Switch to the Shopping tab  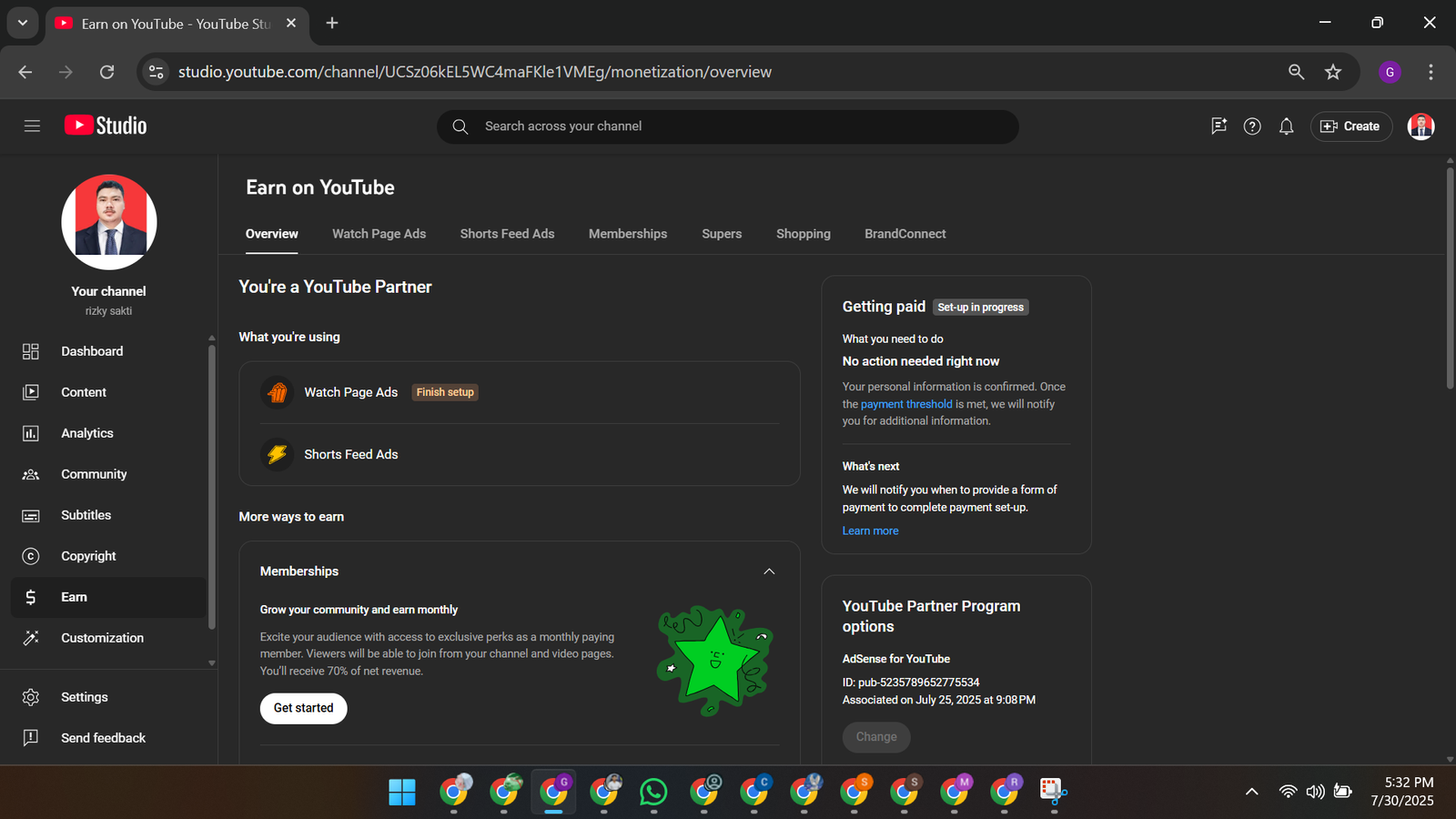tap(804, 234)
